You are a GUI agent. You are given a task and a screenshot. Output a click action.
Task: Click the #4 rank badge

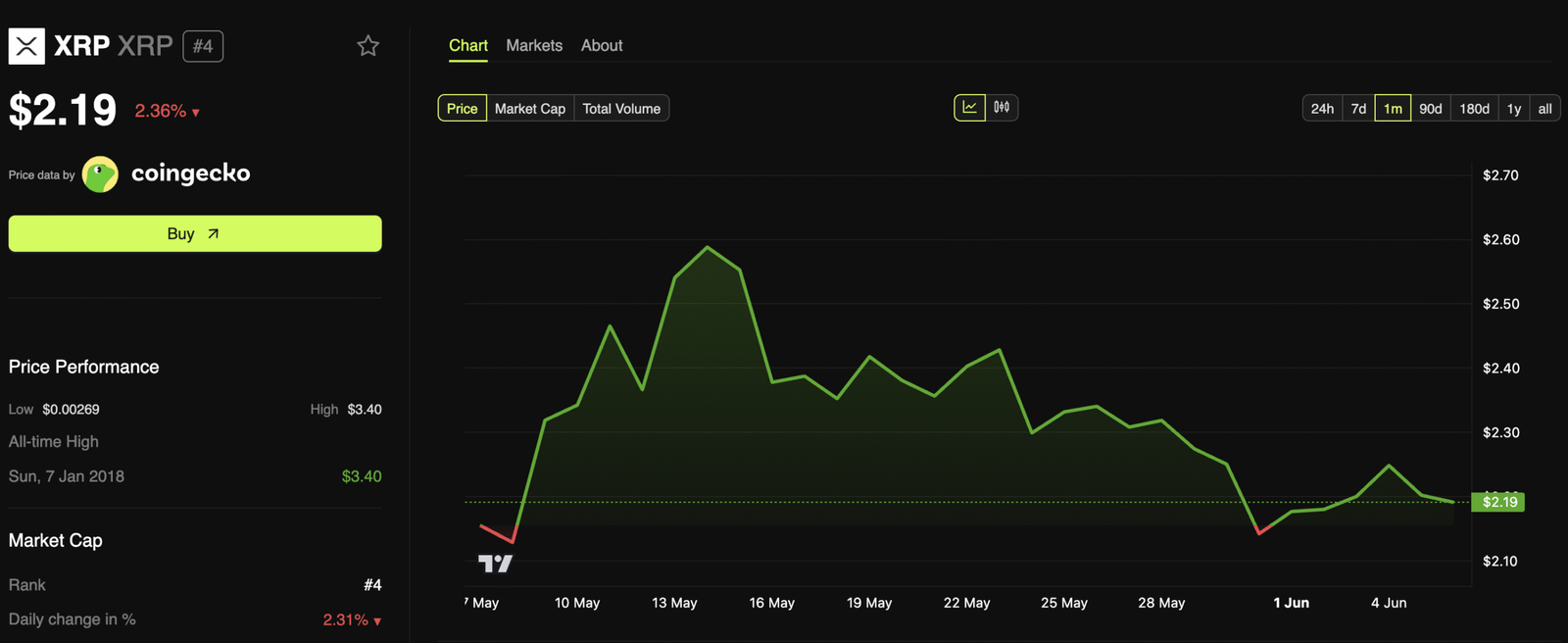pyautogui.click(x=203, y=46)
